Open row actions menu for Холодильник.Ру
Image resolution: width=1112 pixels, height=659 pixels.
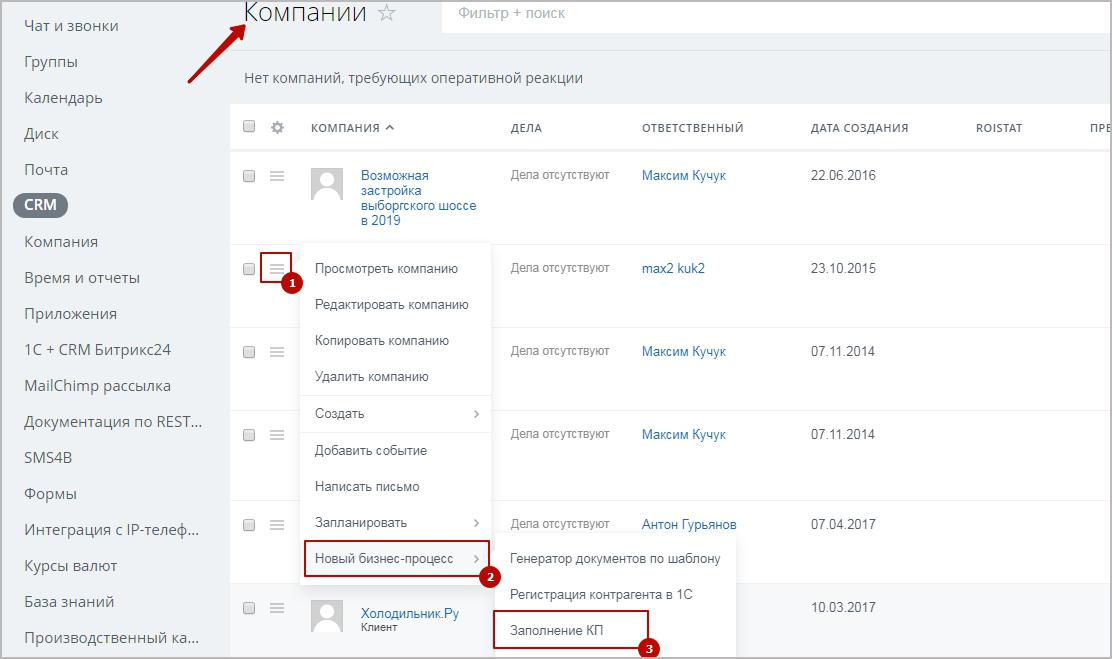click(277, 608)
